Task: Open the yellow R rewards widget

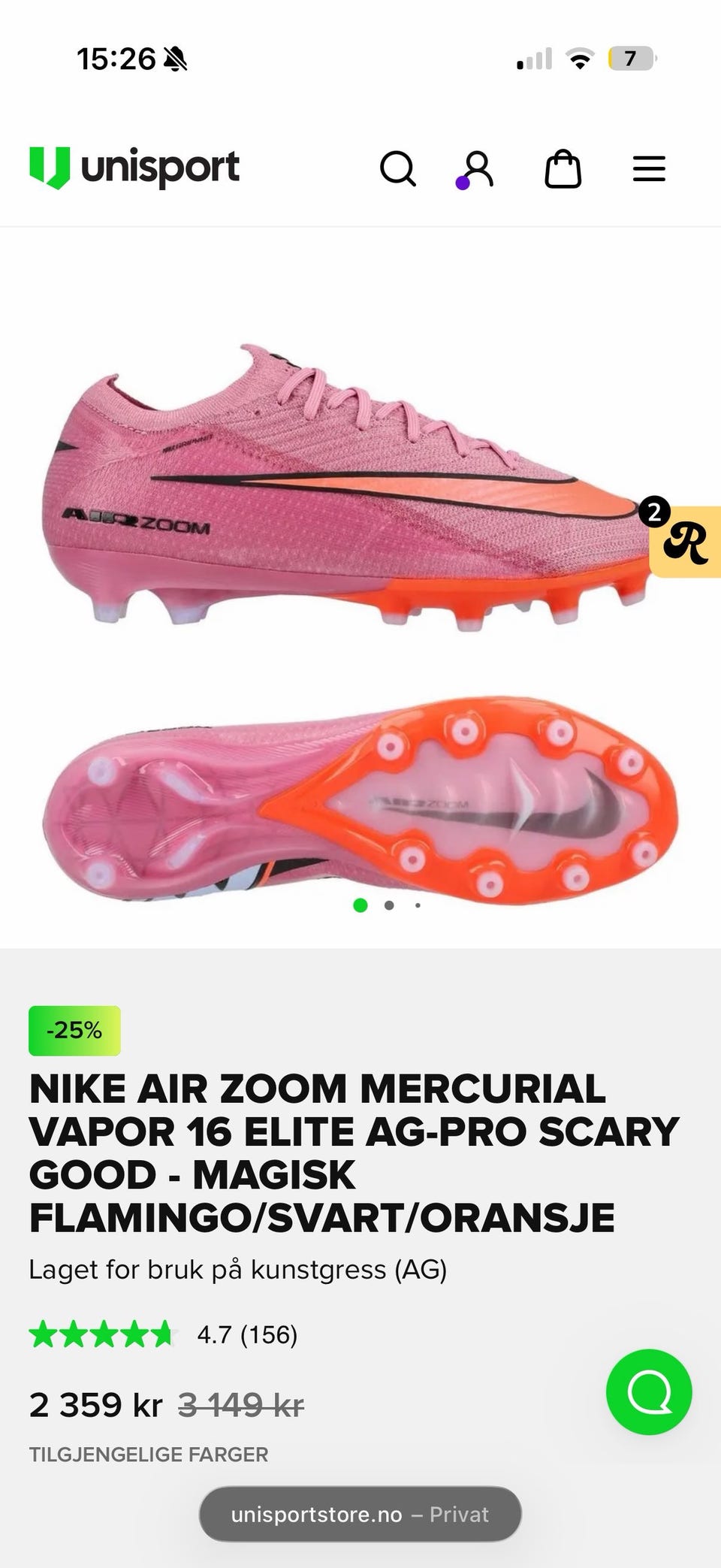Action: pos(683,541)
